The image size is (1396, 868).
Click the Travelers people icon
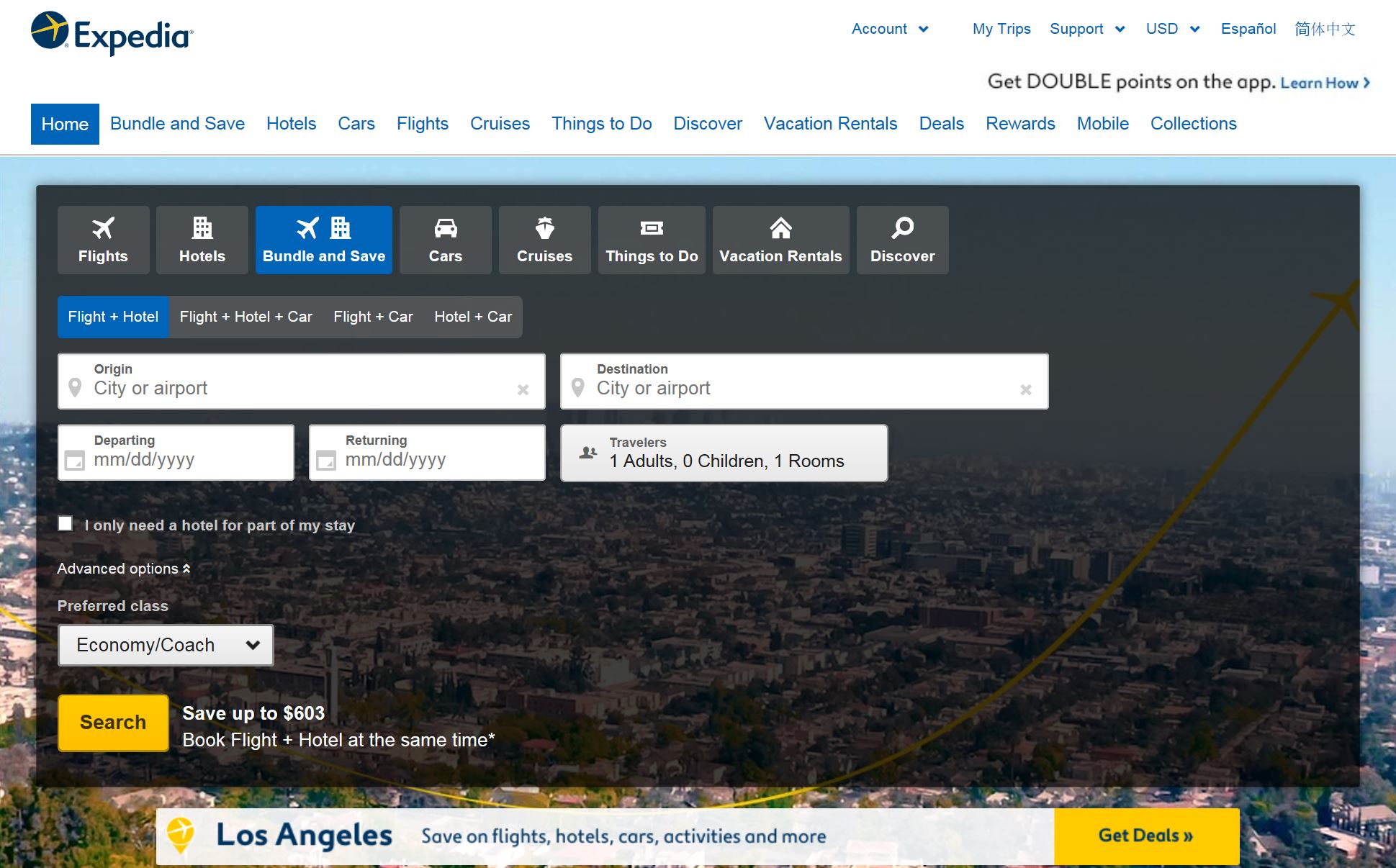[x=588, y=453]
